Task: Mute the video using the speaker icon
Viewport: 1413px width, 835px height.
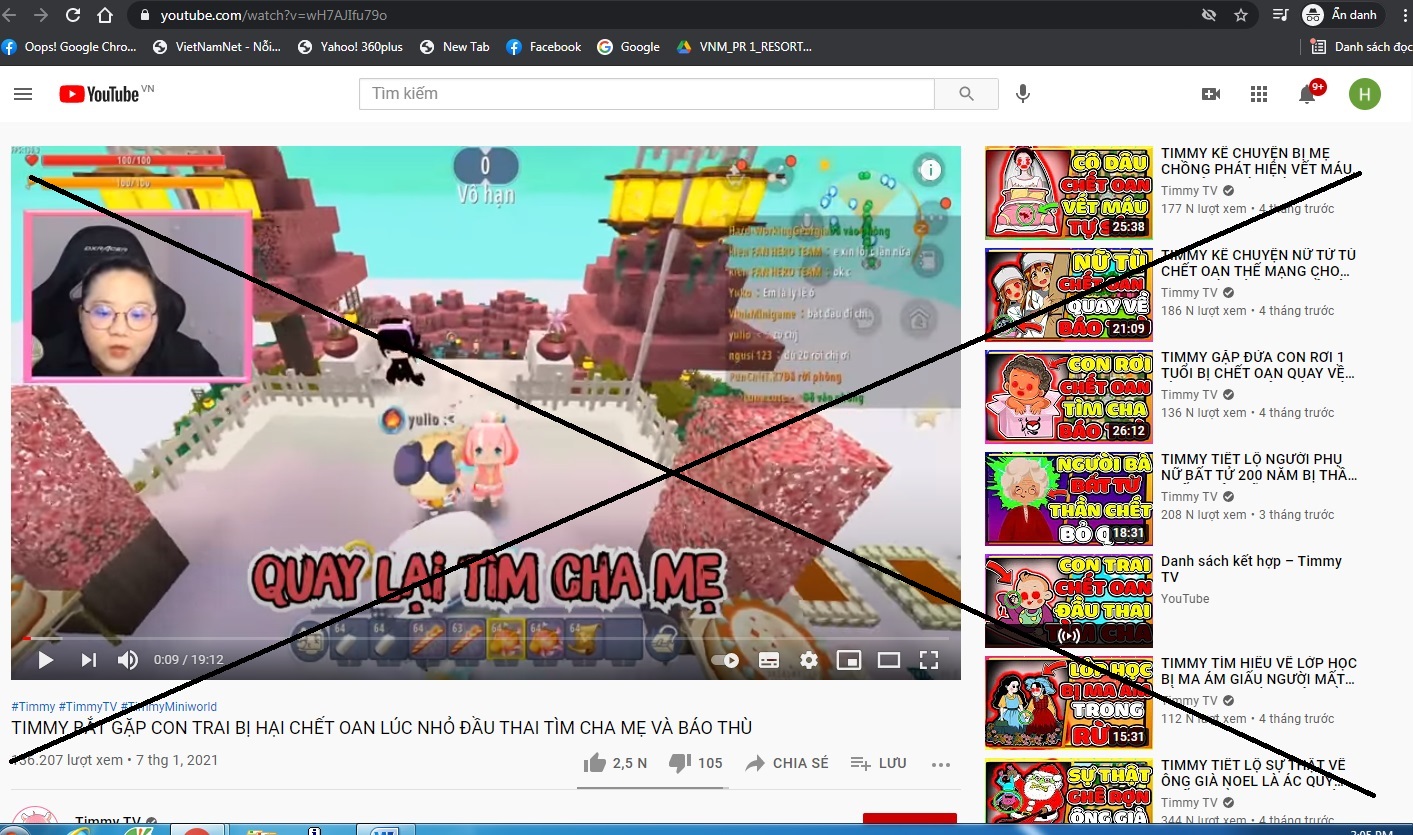Action: tap(128, 660)
